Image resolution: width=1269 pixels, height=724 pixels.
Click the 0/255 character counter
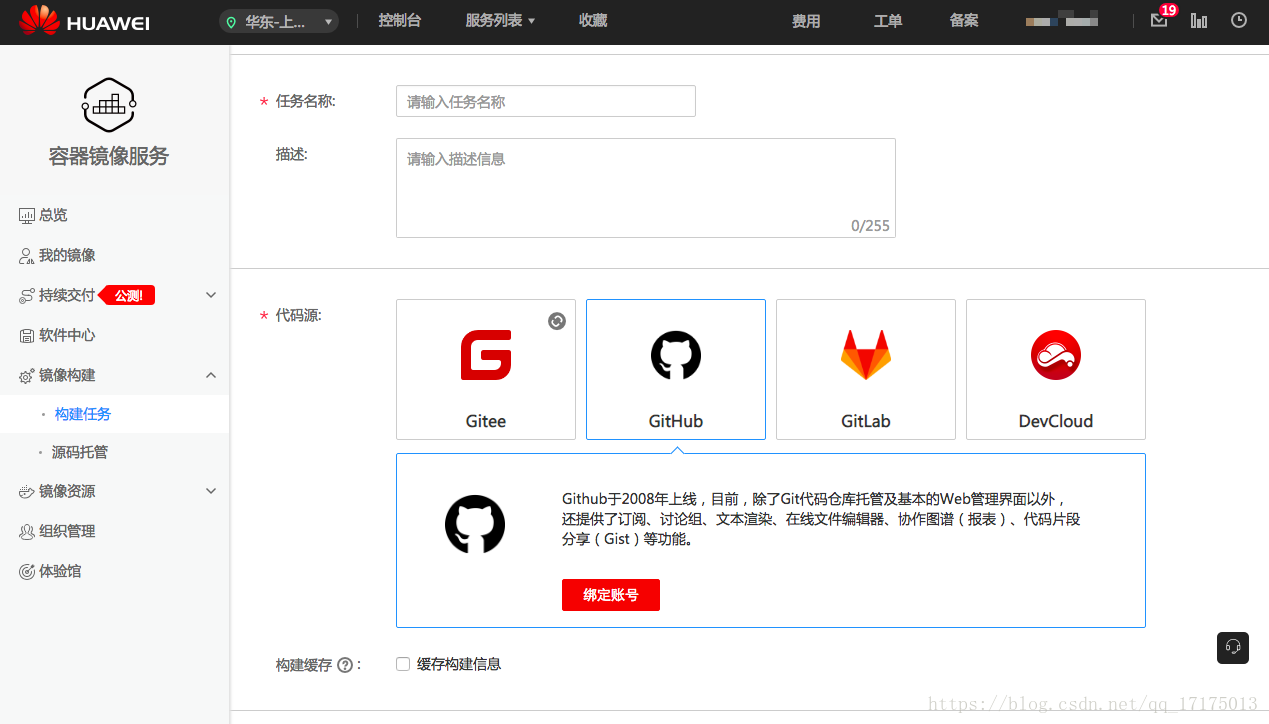pyautogui.click(x=870, y=226)
